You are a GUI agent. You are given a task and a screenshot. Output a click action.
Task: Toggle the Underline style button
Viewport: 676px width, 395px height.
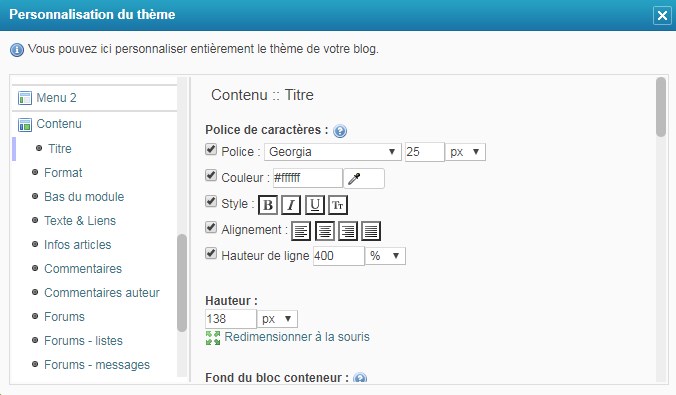point(315,205)
